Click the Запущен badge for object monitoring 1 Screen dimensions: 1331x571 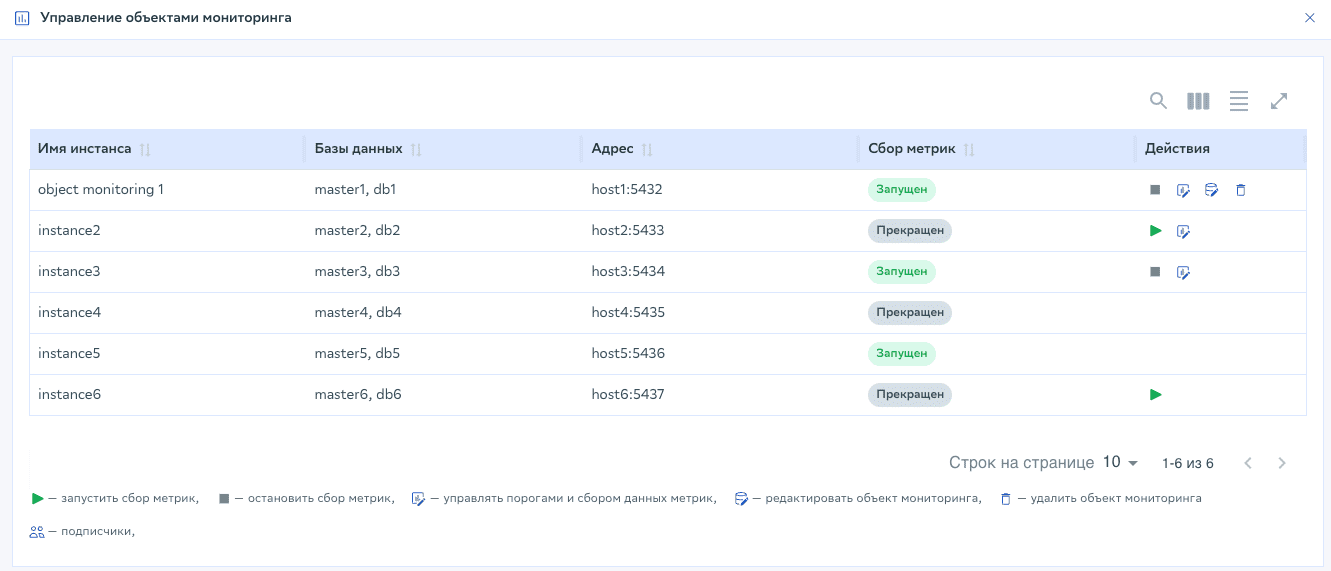[x=901, y=189]
